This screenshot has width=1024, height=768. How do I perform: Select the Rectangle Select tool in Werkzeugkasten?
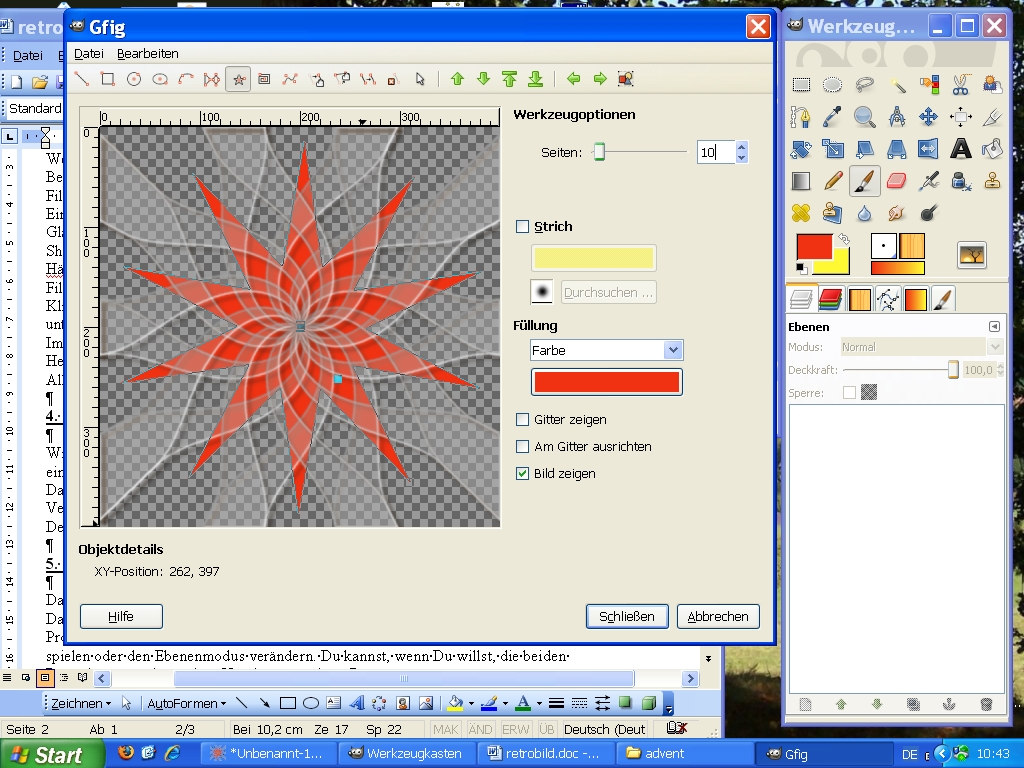pos(801,85)
